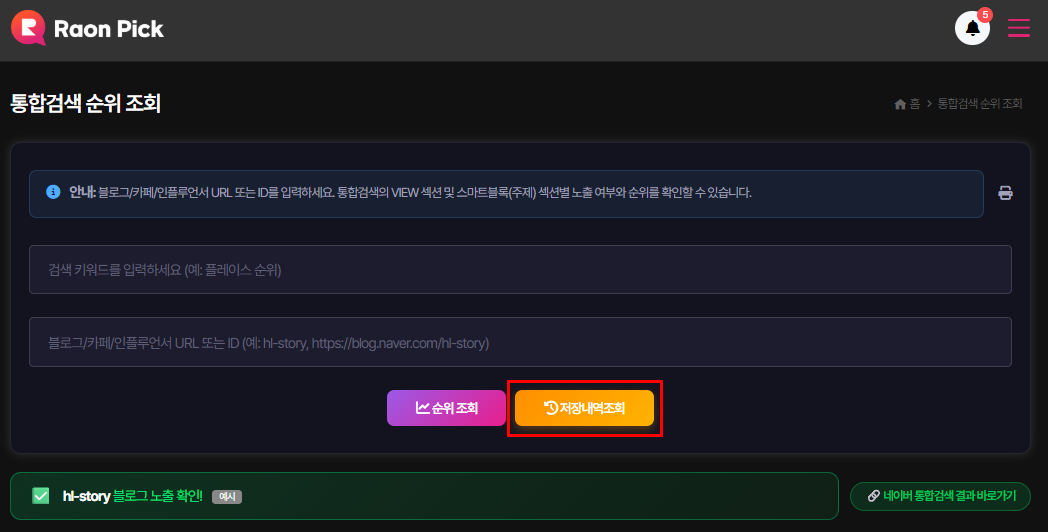Toggle the green checkmark beside hl-story

click(x=41, y=496)
